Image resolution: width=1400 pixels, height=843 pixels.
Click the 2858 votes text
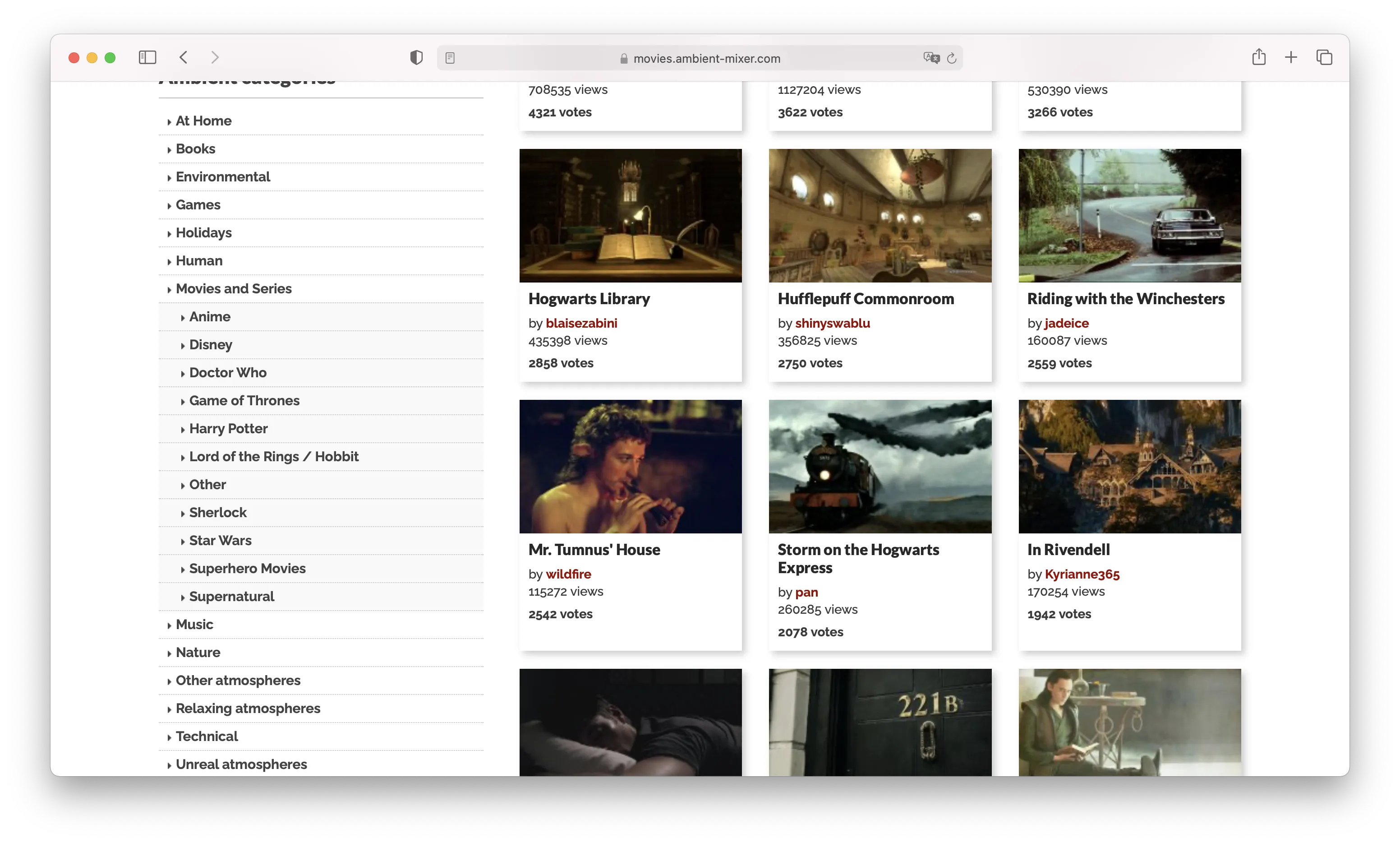[x=560, y=363]
